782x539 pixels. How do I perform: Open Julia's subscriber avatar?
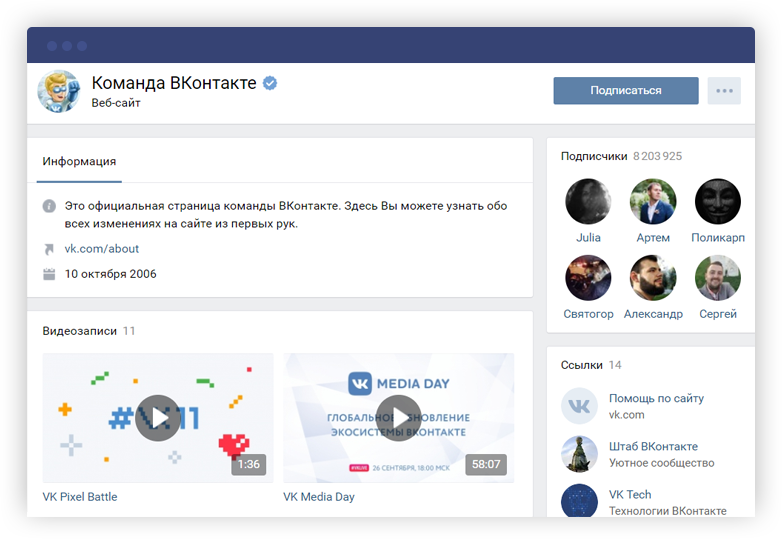[x=588, y=202]
